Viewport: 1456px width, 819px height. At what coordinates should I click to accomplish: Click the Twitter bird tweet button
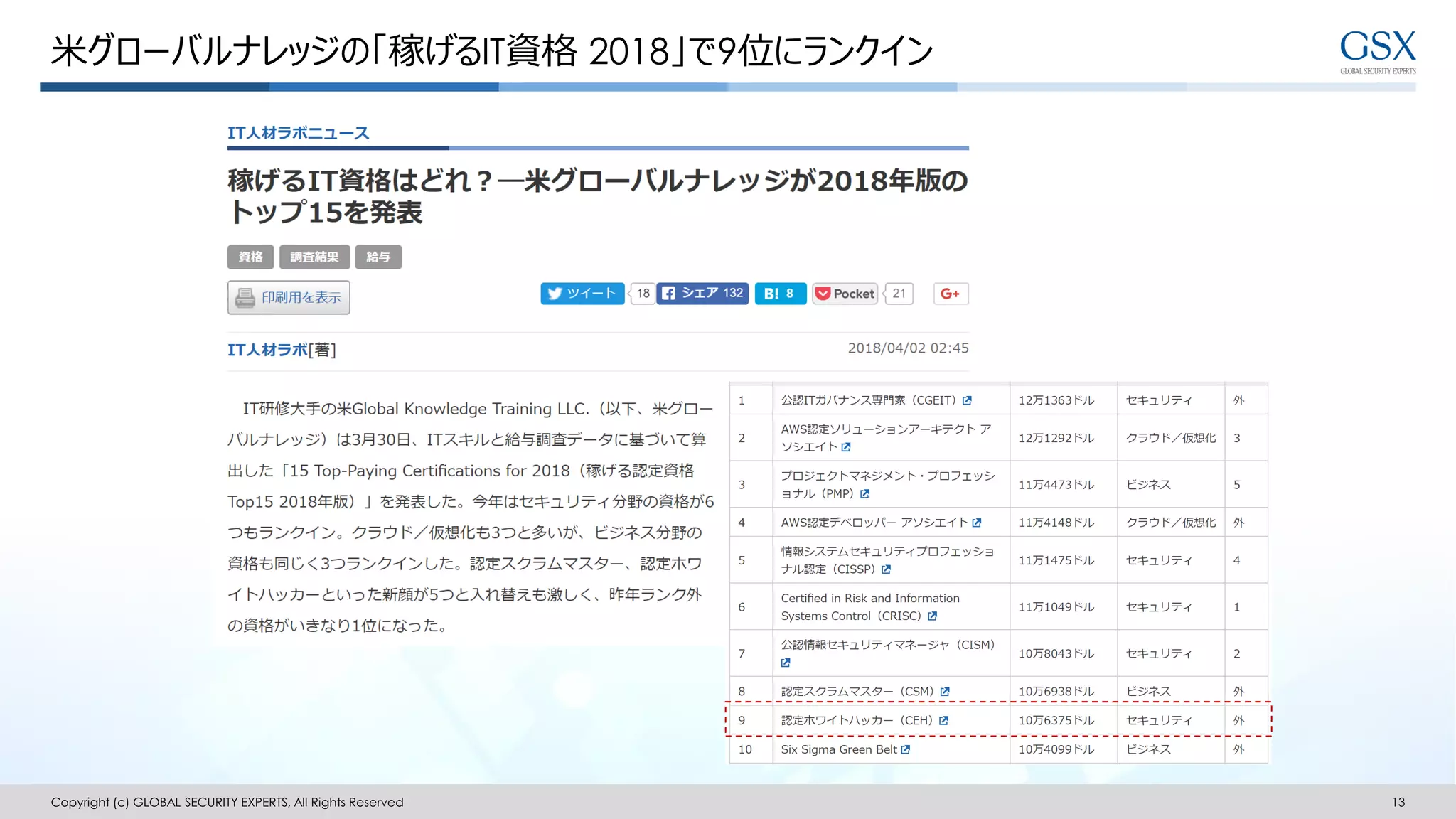pos(582,294)
